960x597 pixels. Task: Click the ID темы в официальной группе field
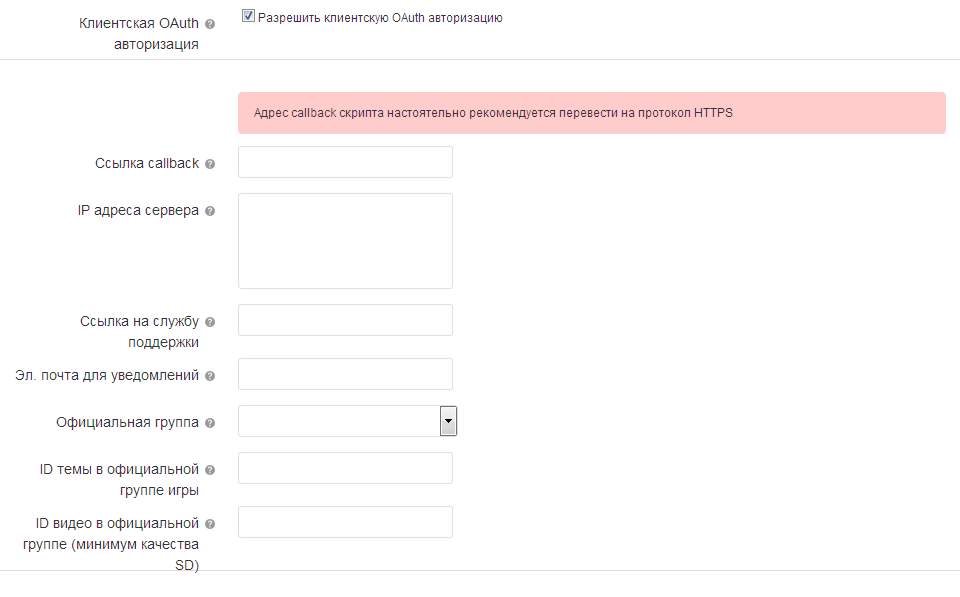(x=345, y=468)
